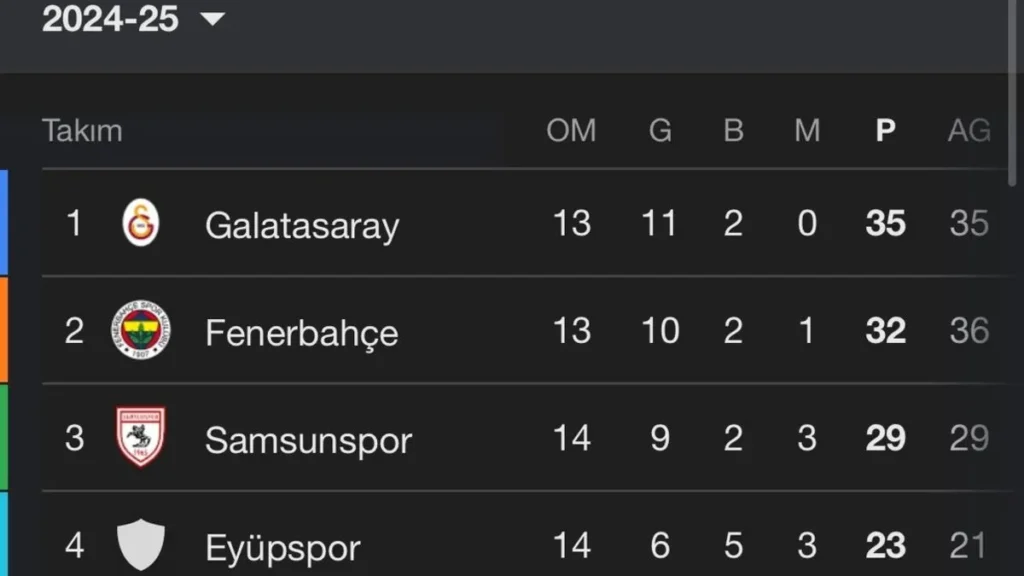This screenshot has height=576, width=1024.
Task: Open the Fenerbahçe team page
Action: coord(301,332)
